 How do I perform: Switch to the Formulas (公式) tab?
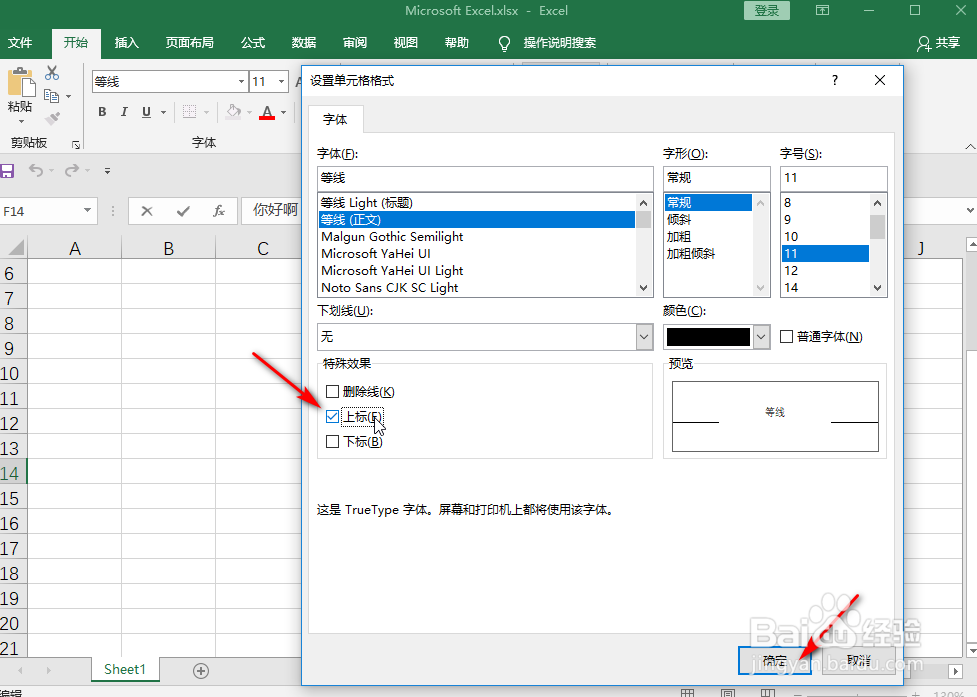point(253,43)
